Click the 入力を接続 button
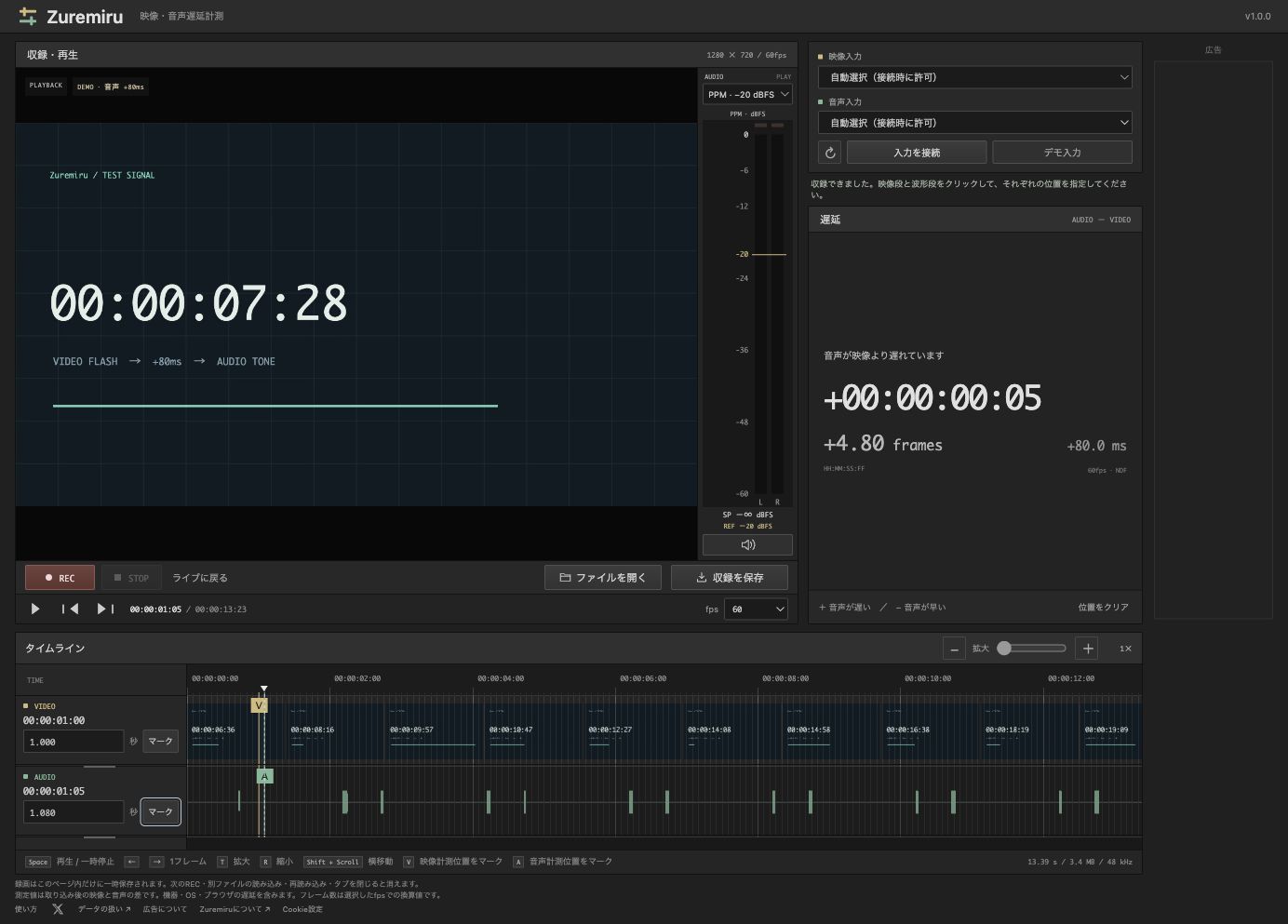The image size is (1288, 924). (x=917, y=153)
